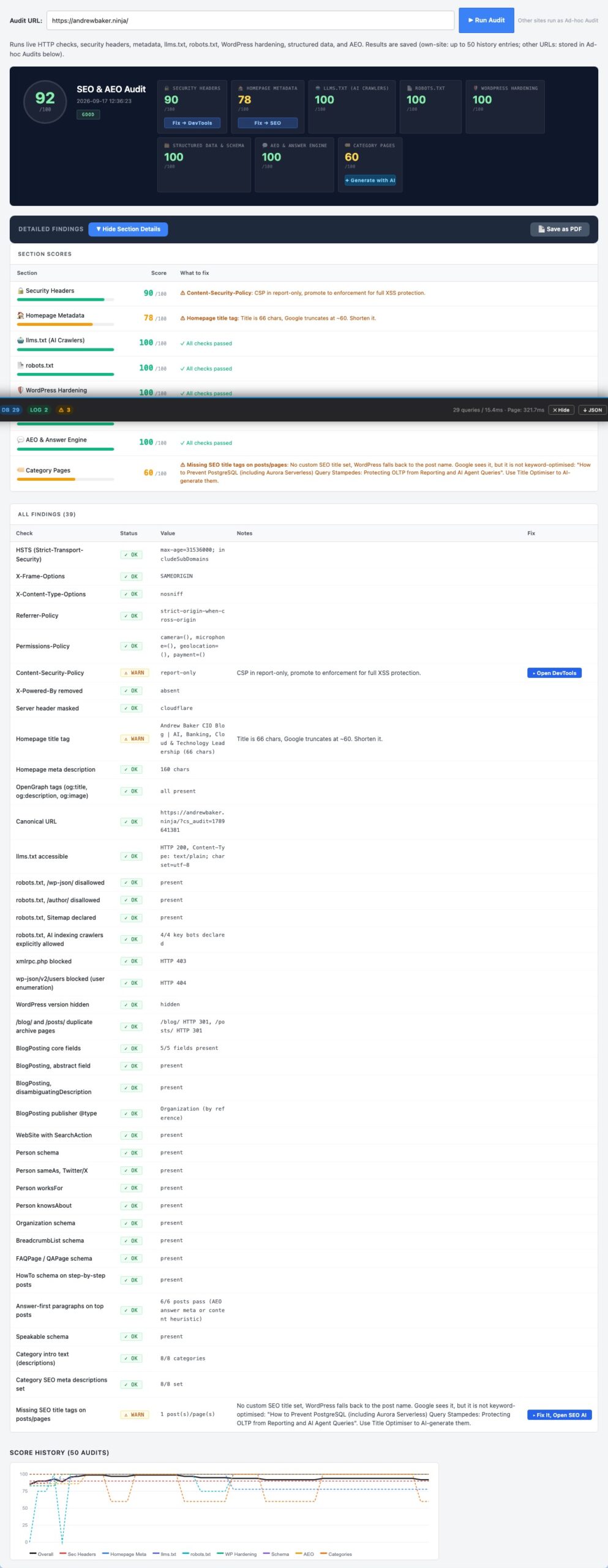
Task: Click Open DevTools in Content-Security-Policy row
Action: point(554,673)
